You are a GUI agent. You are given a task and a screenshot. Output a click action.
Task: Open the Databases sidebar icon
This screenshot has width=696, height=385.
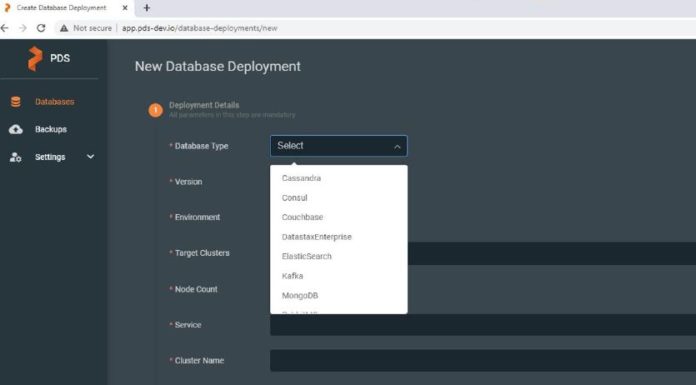[16, 102]
